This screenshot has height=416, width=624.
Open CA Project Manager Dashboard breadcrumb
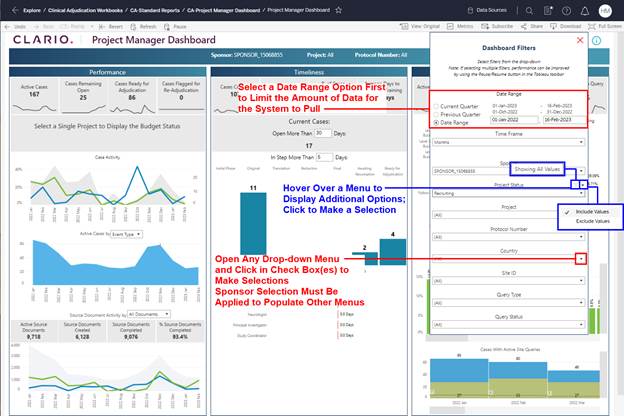(x=223, y=10)
